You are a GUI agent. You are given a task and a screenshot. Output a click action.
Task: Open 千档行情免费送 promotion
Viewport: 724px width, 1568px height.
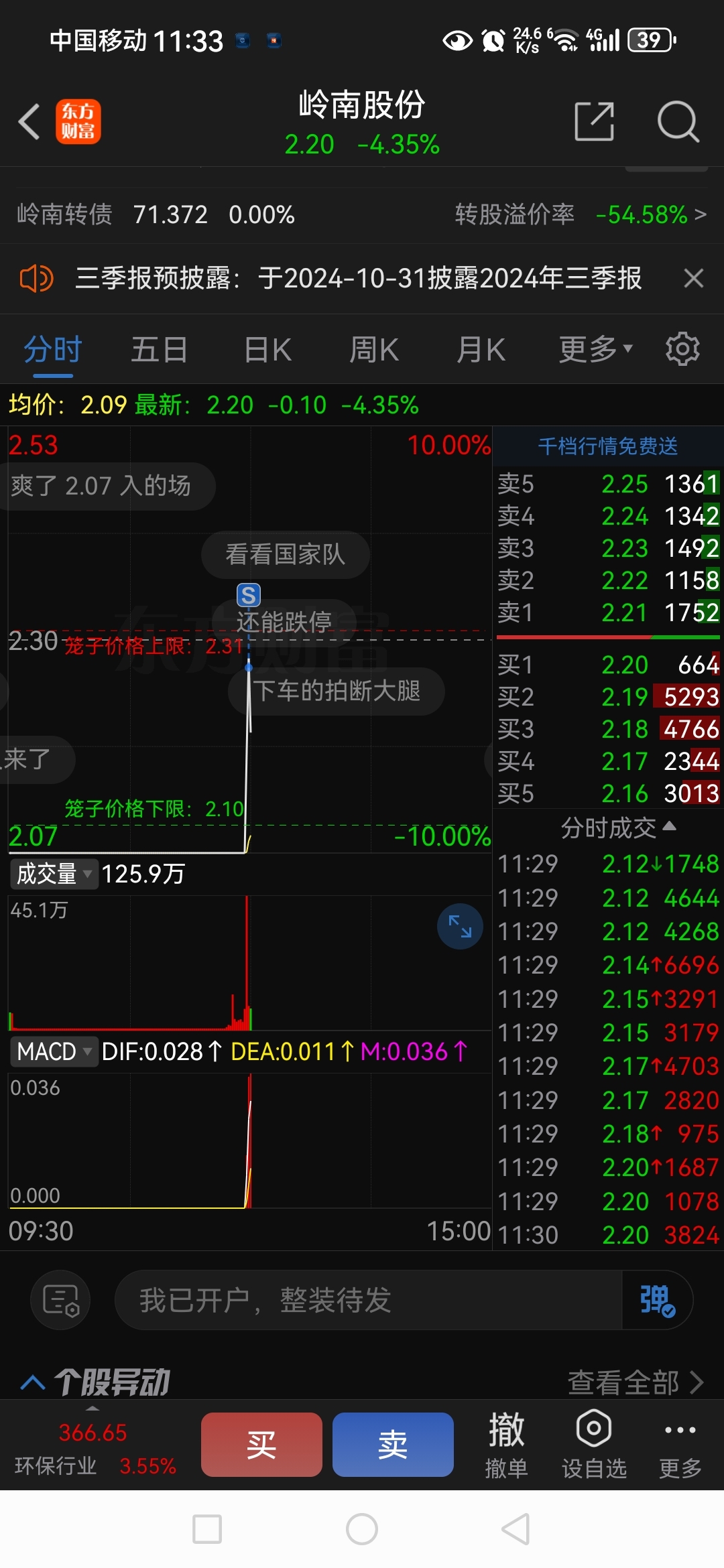pos(608,446)
